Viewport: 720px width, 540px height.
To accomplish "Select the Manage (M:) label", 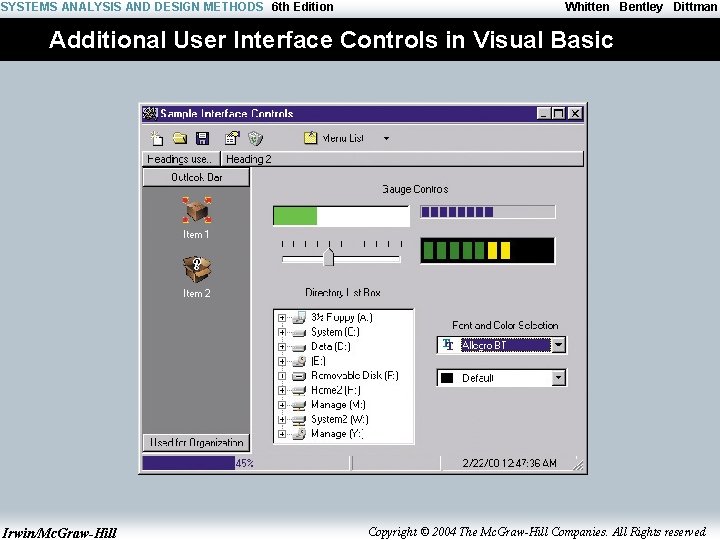I will 338,405.
